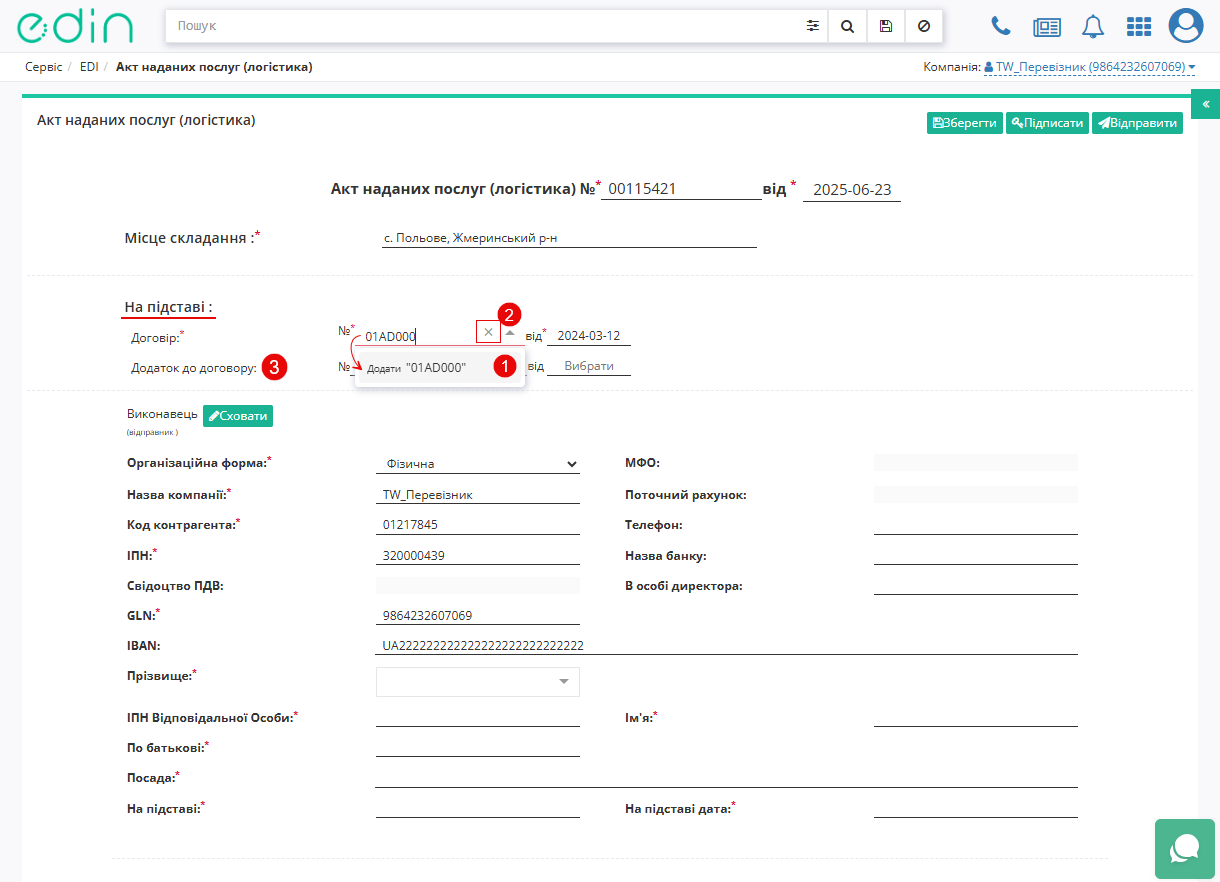1220x882 pixels.
Task: Click act date field 2025-06-23
Action: 852,189
